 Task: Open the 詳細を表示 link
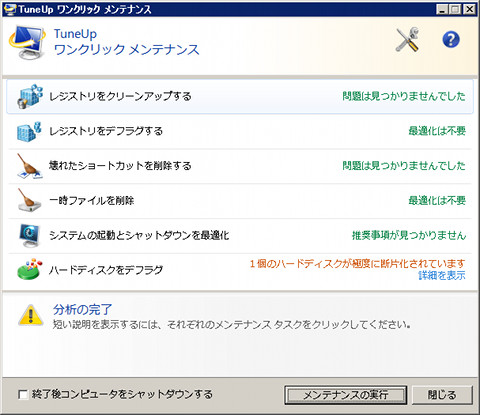point(442,276)
